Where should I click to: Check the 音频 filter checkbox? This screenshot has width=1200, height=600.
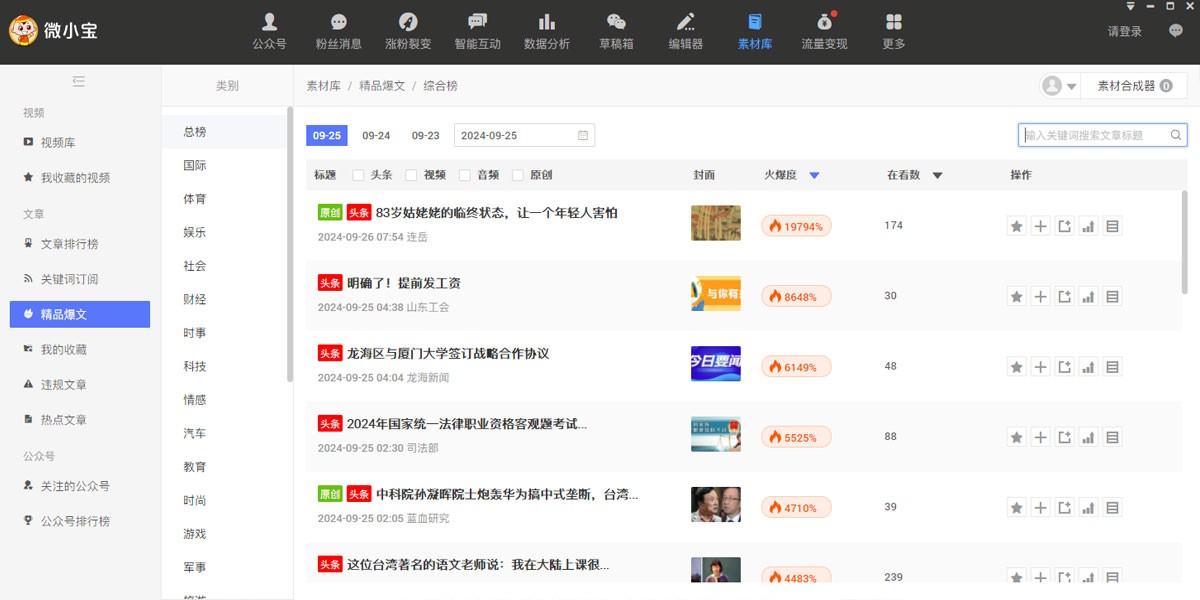coord(465,173)
